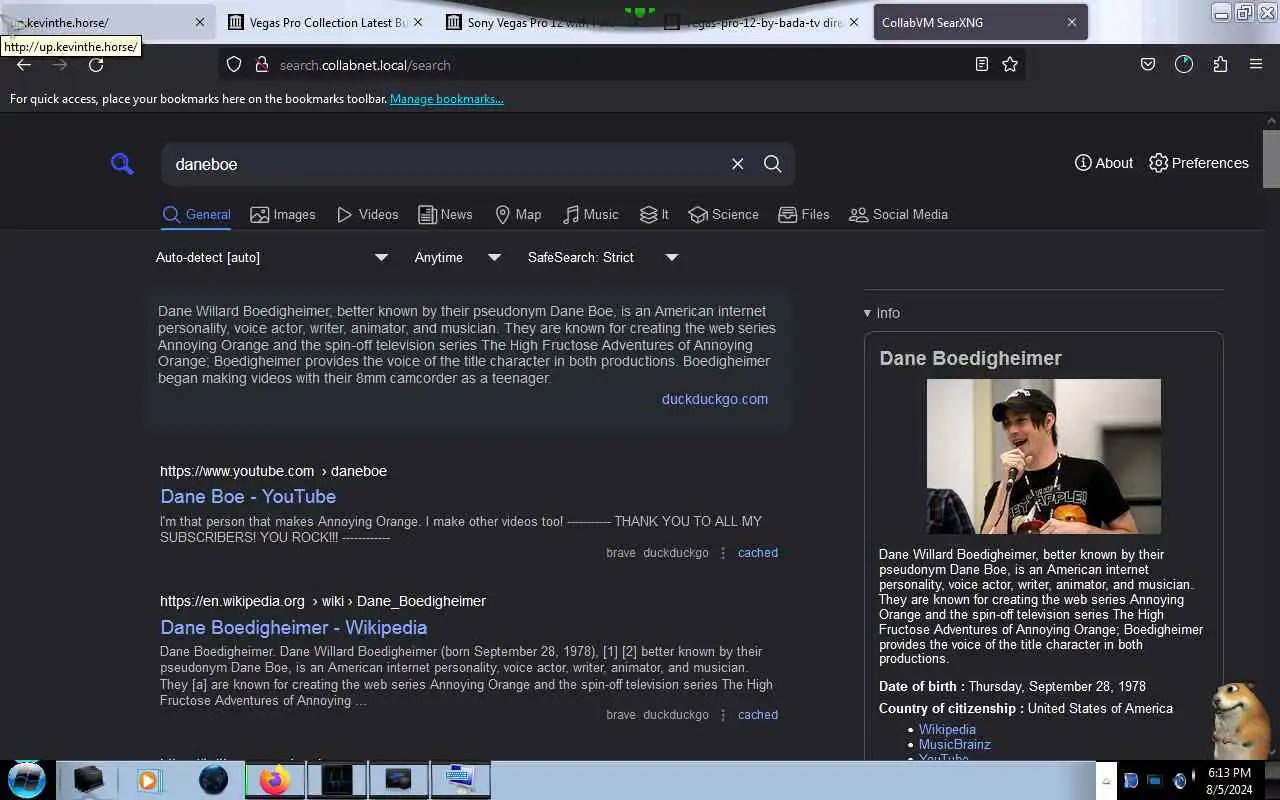The image size is (1280, 800).
Task: Reload the current page
Action: (x=96, y=65)
